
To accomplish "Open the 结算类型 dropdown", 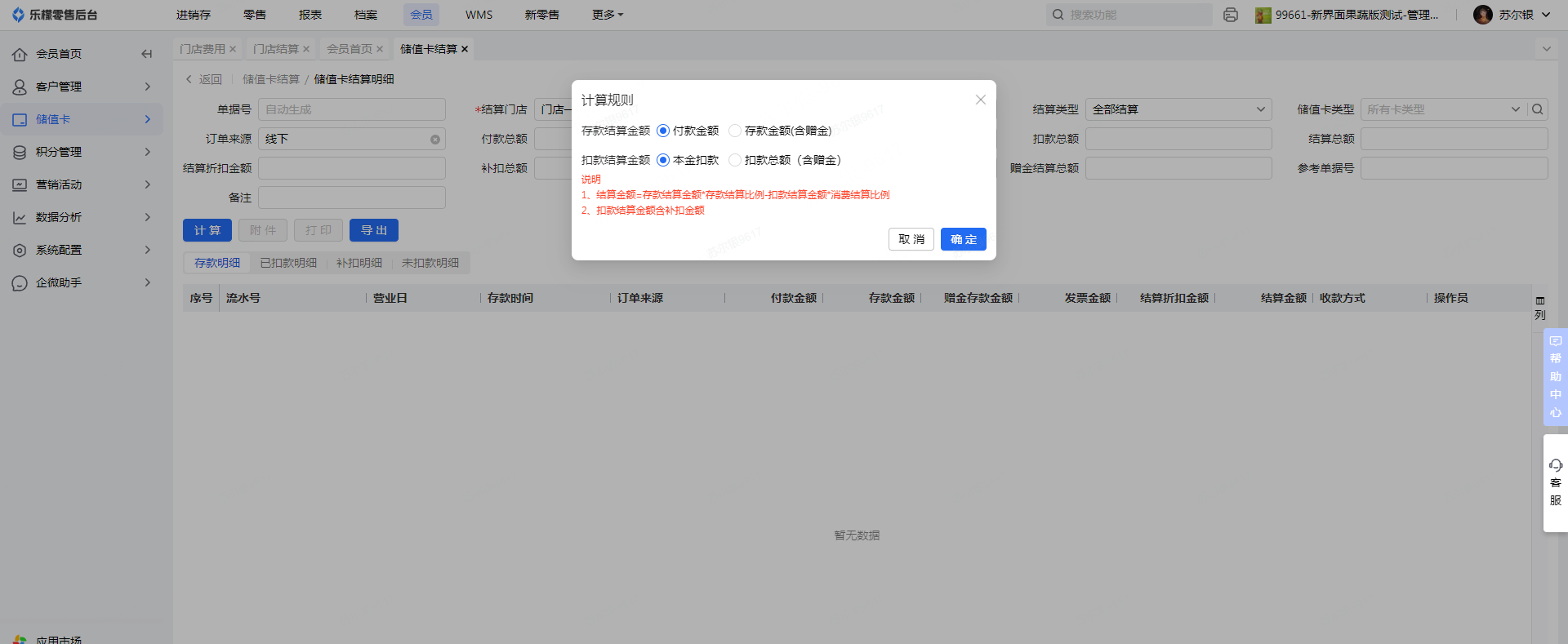I will click(1178, 109).
